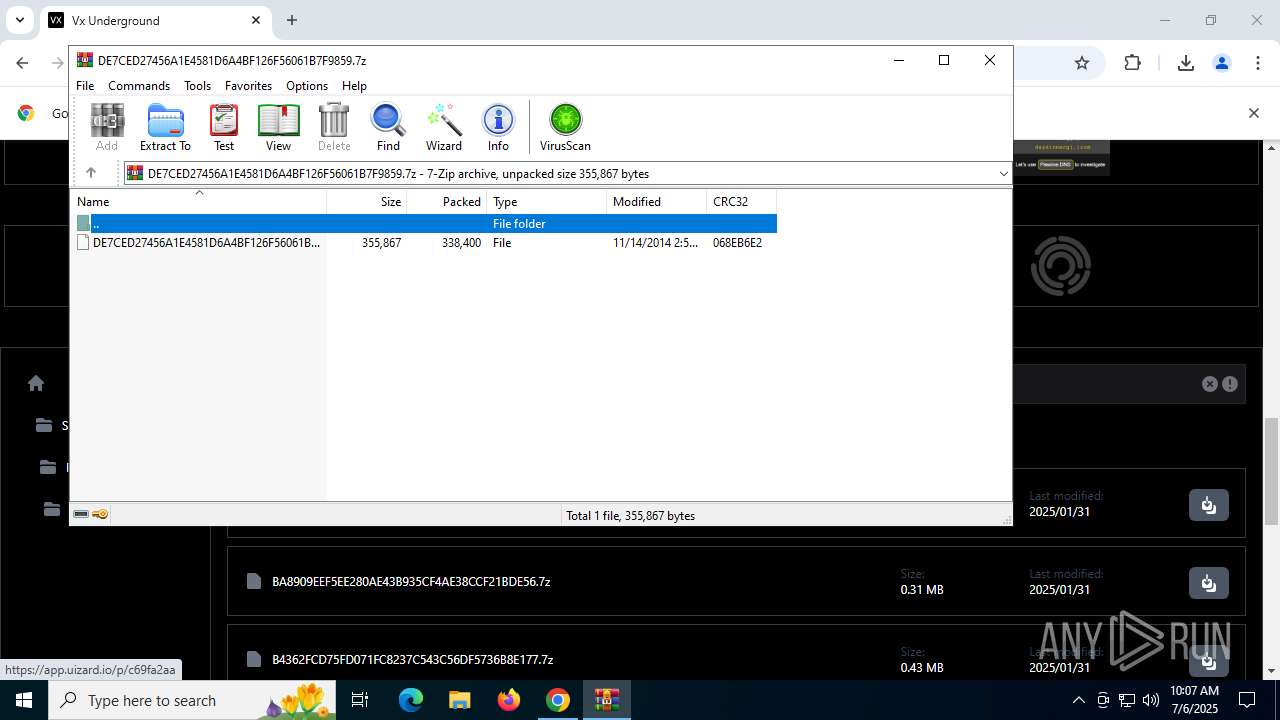Screen dimensions: 1280x720
Task: Click the Delete toolbar icon
Action: coord(334,127)
